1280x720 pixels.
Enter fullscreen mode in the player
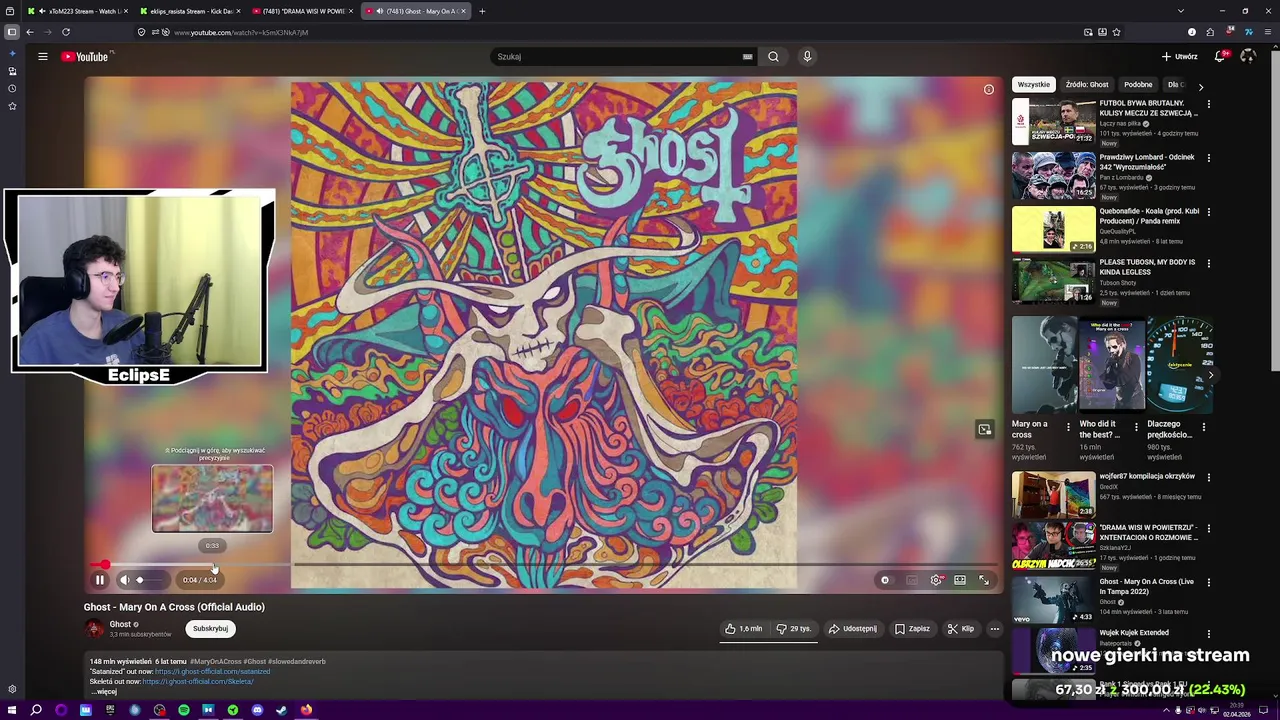click(984, 580)
